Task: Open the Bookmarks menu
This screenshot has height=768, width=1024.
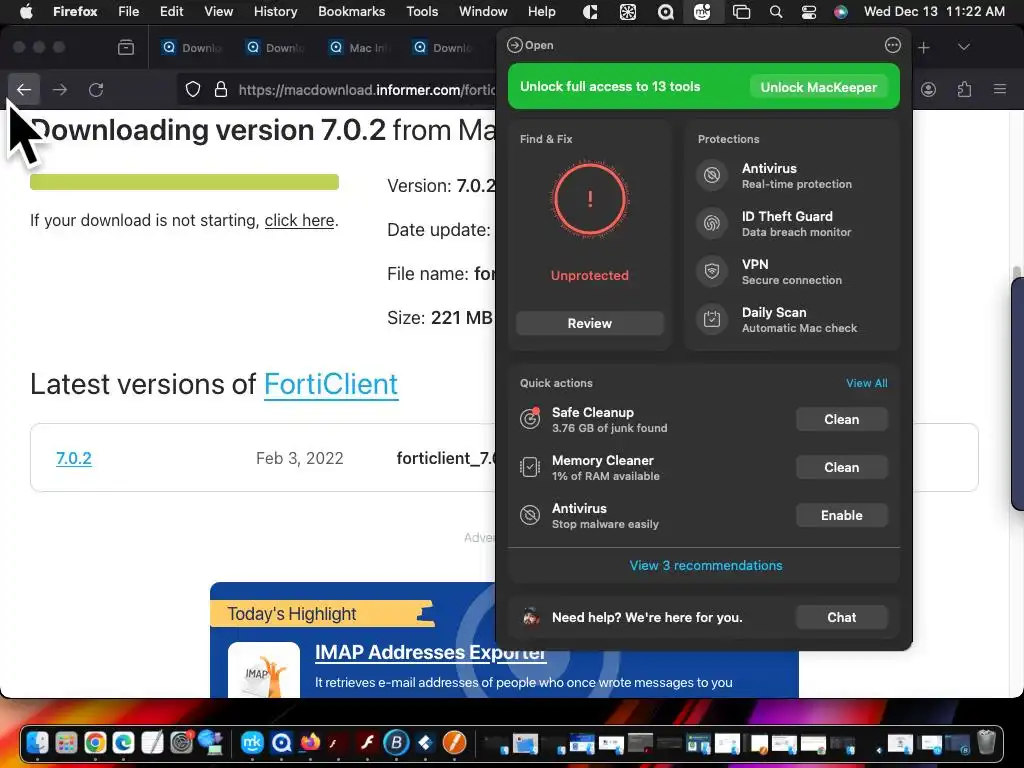Action: point(351,12)
